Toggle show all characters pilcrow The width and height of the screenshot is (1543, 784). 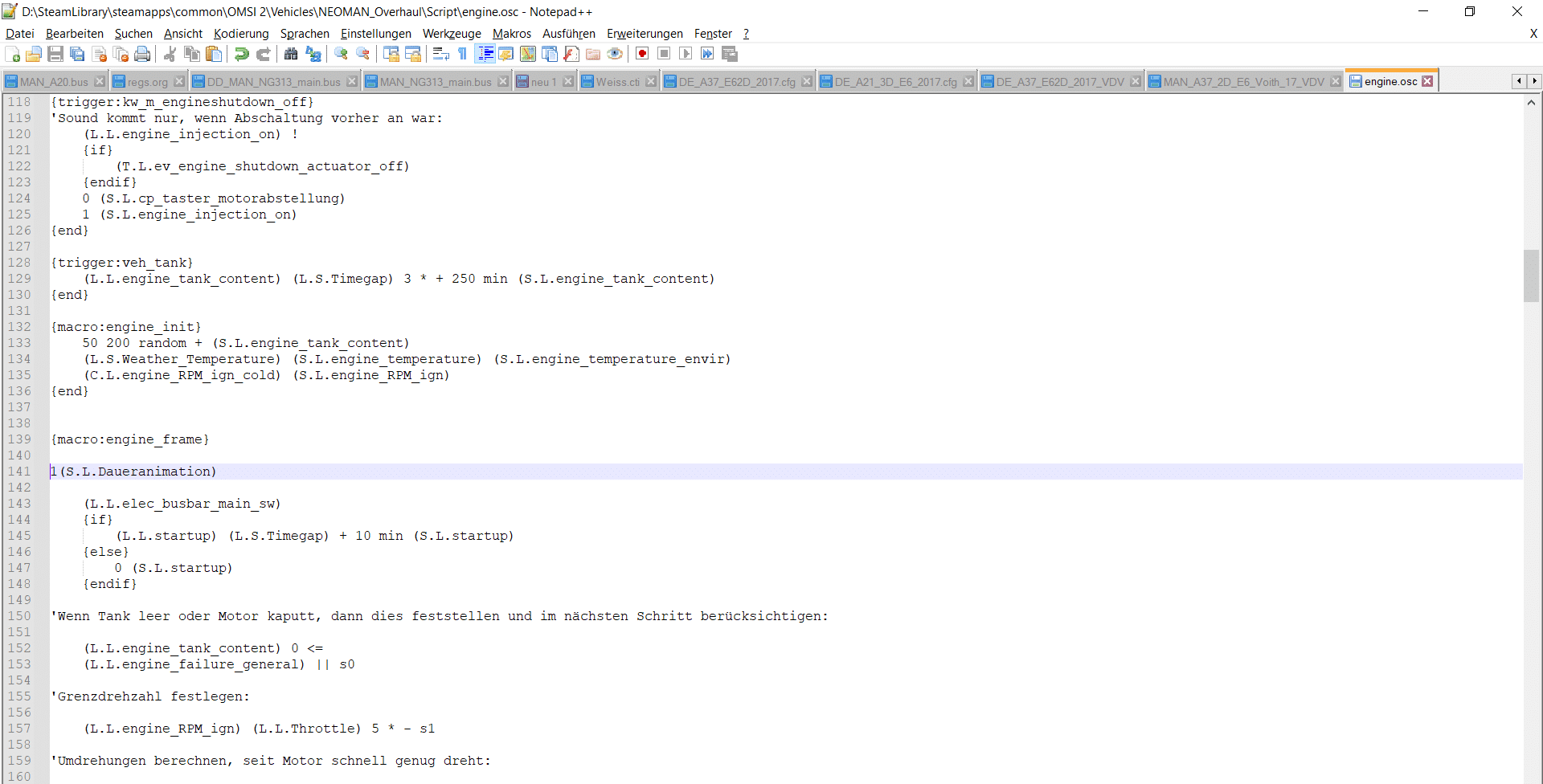point(463,54)
